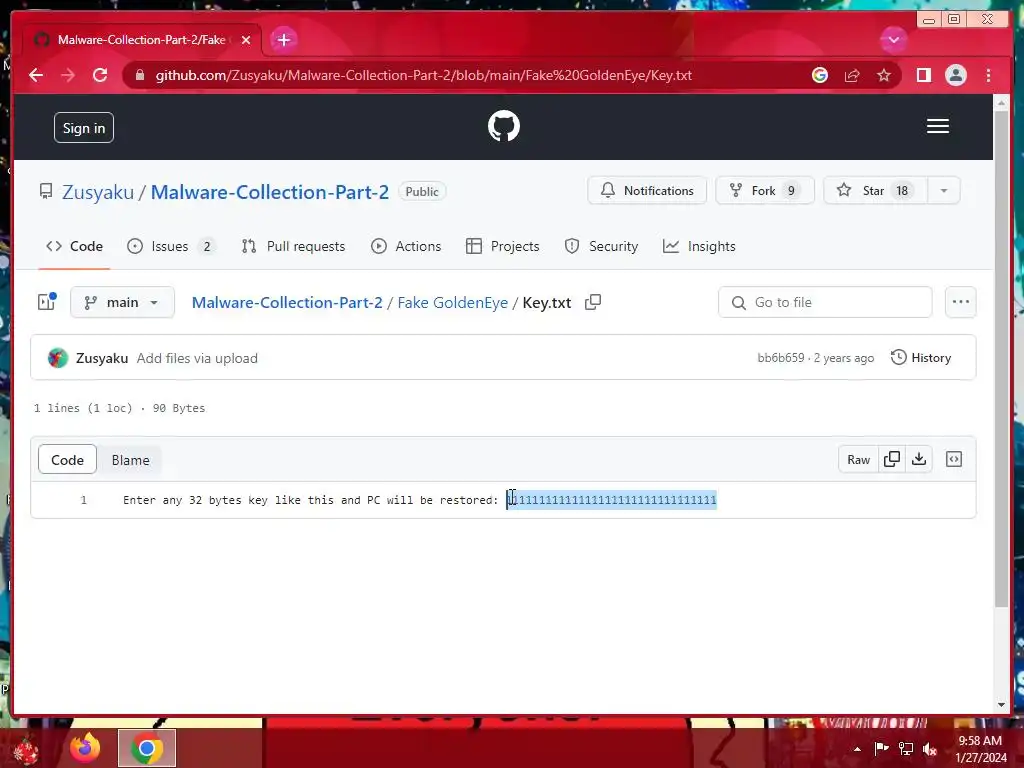Open Chrome profile avatar
This screenshot has height=768, width=1024.
[x=955, y=75]
